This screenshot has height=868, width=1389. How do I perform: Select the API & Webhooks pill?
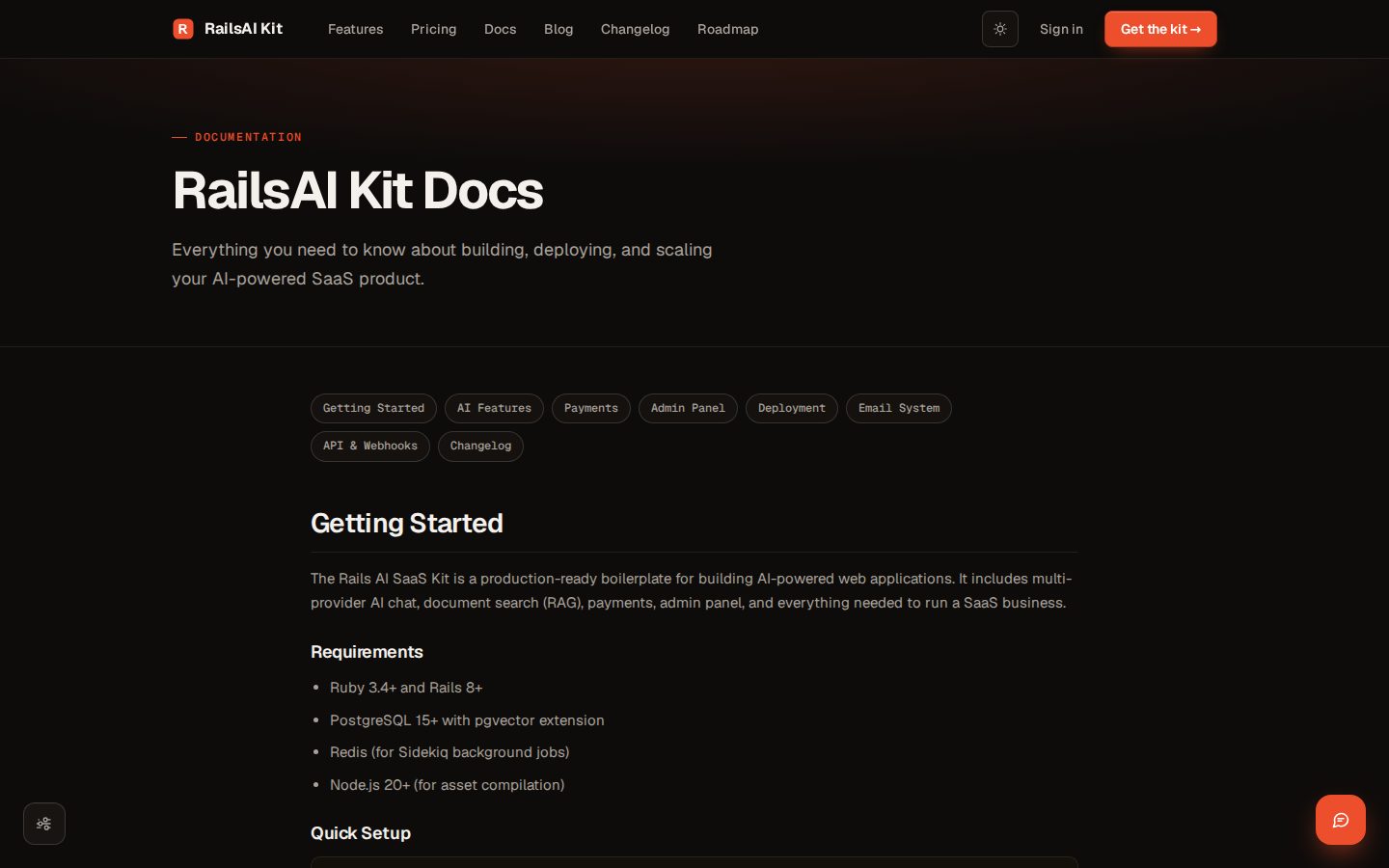[x=370, y=446]
